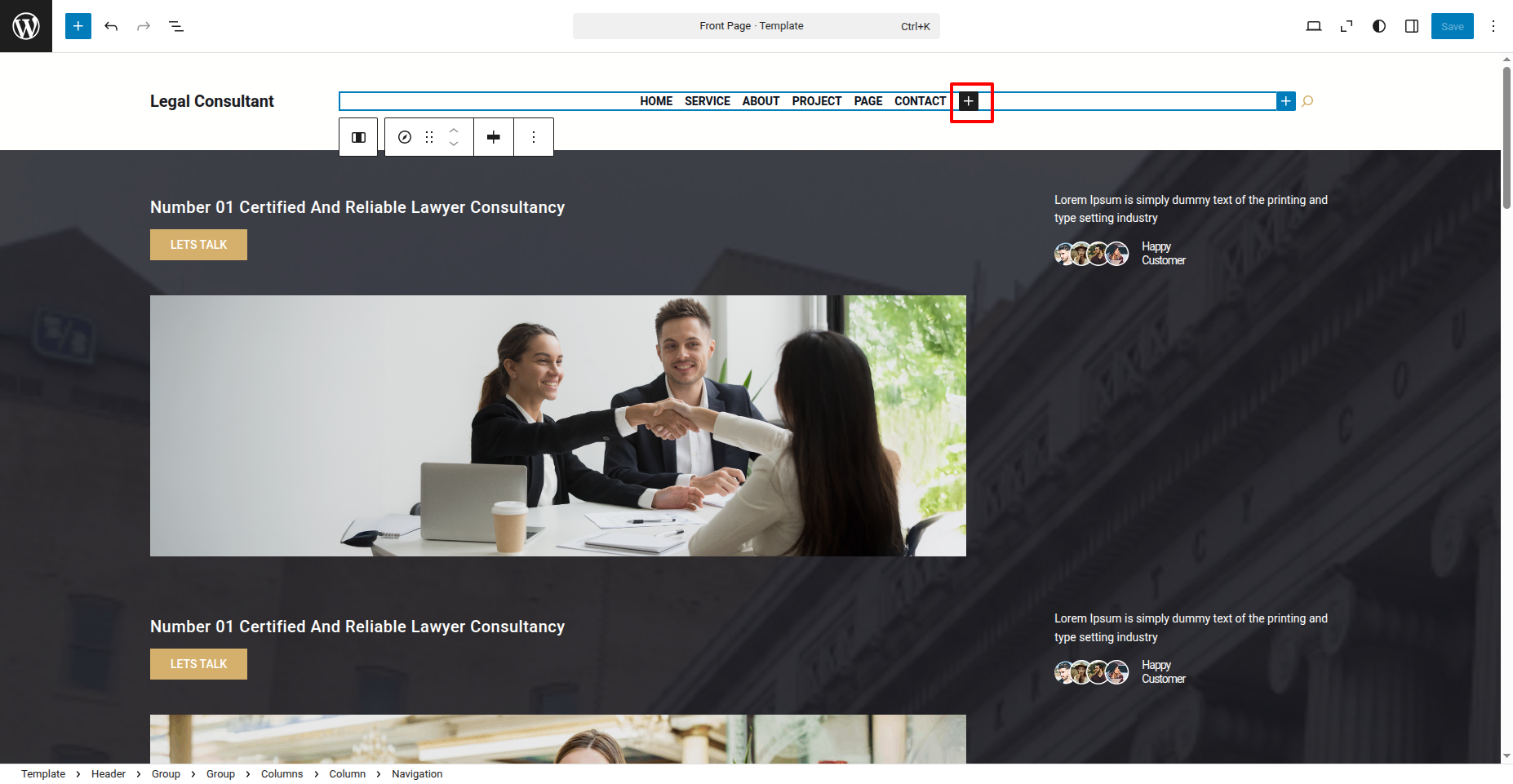Click the first LETS TALK button
Screen dimensions: 1513x784
coord(198,245)
